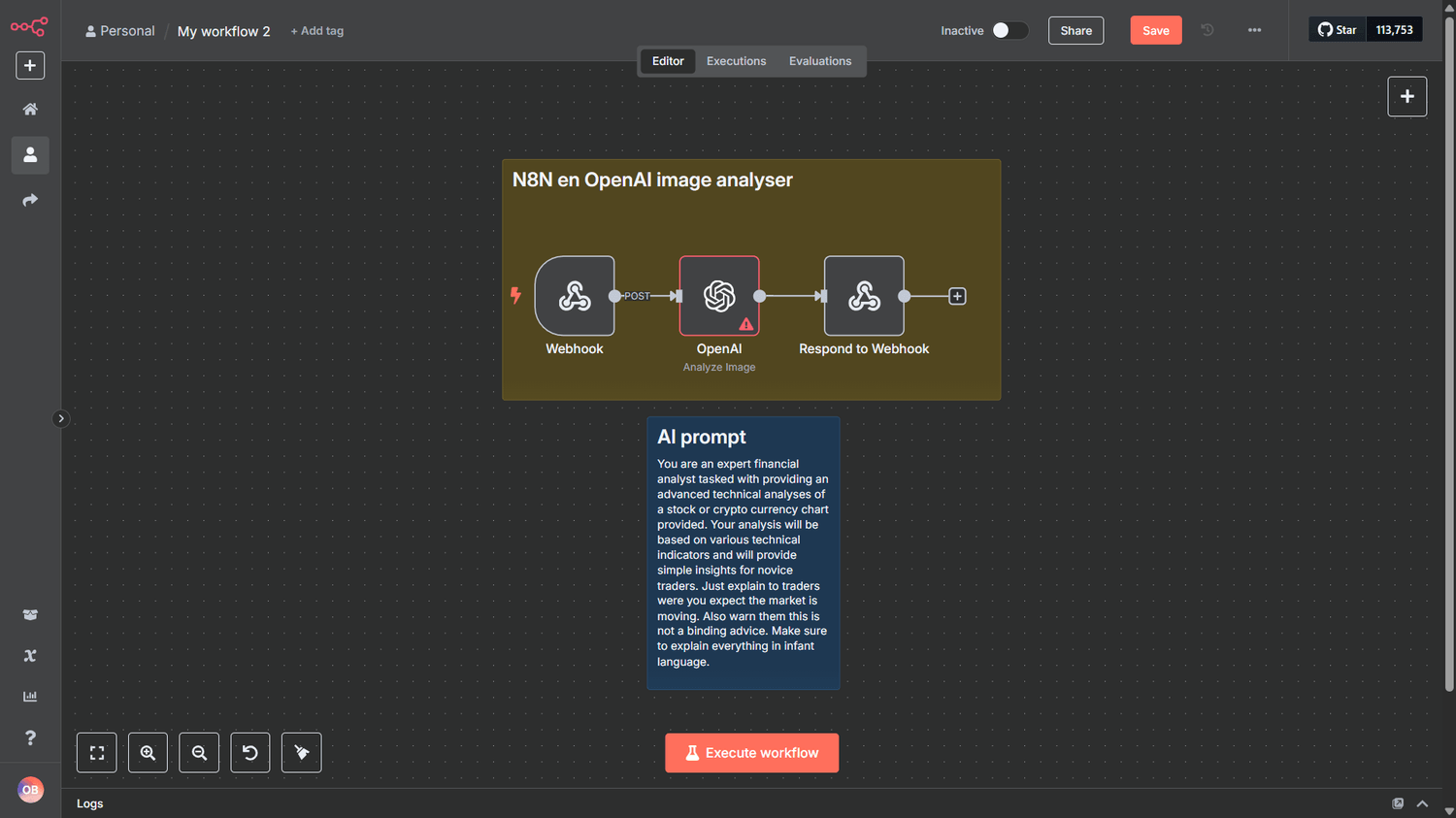Select the AI prompt sticky note heading
The width and height of the screenshot is (1456, 818).
pyautogui.click(x=702, y=437)
